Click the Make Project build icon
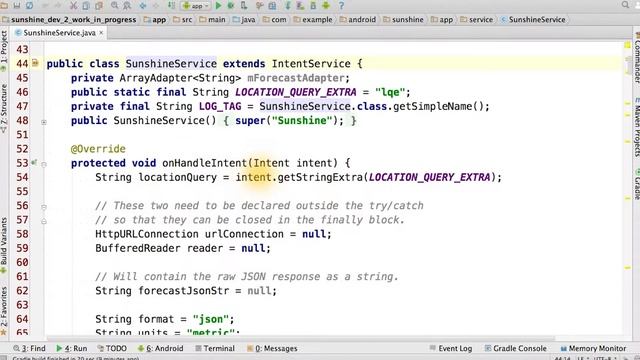 click(x=171, y=5)
